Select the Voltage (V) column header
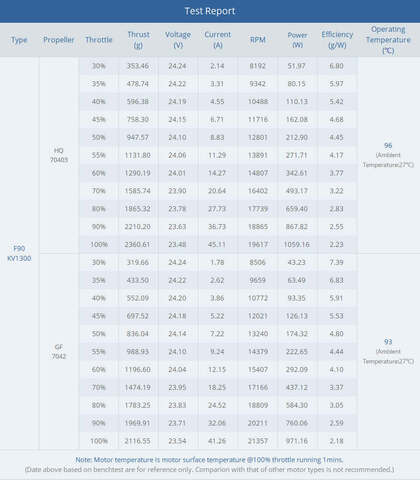The image size is (420, 480). tap(178, 40)
